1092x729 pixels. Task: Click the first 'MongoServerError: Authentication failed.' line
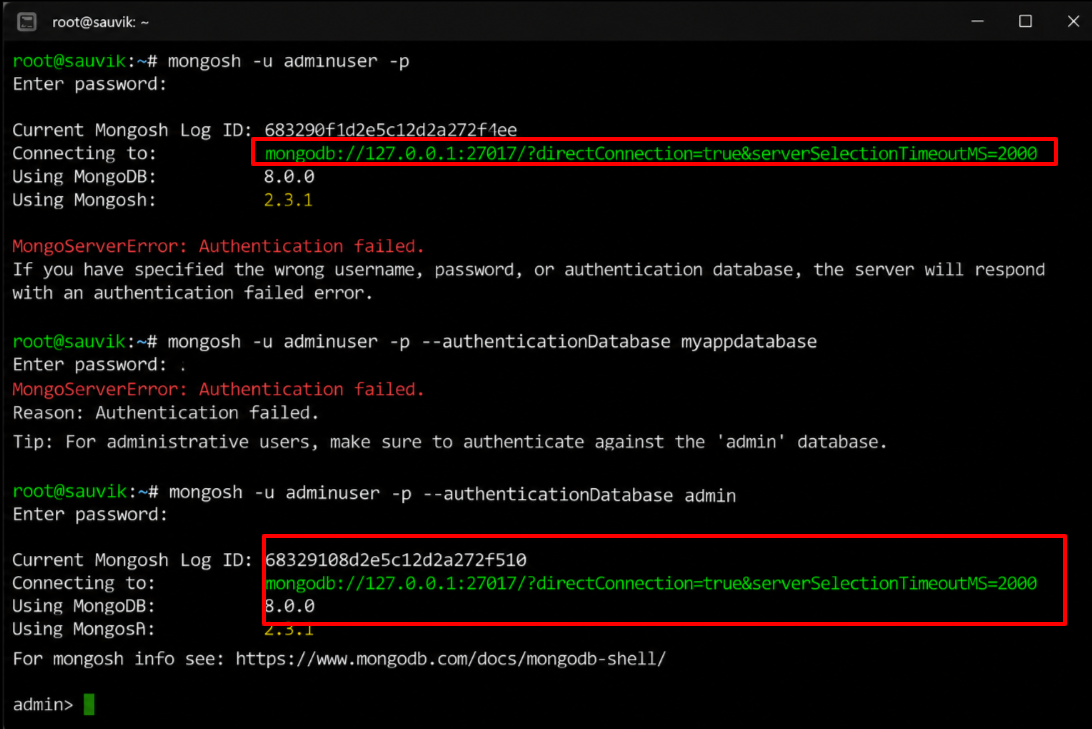tap(218, 246)
